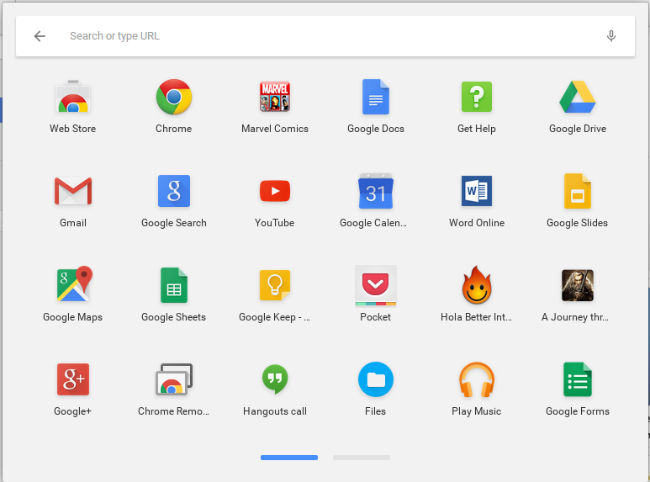Launch Chrome Remote Desktop
Screen dimensions: 650x482
174,379
